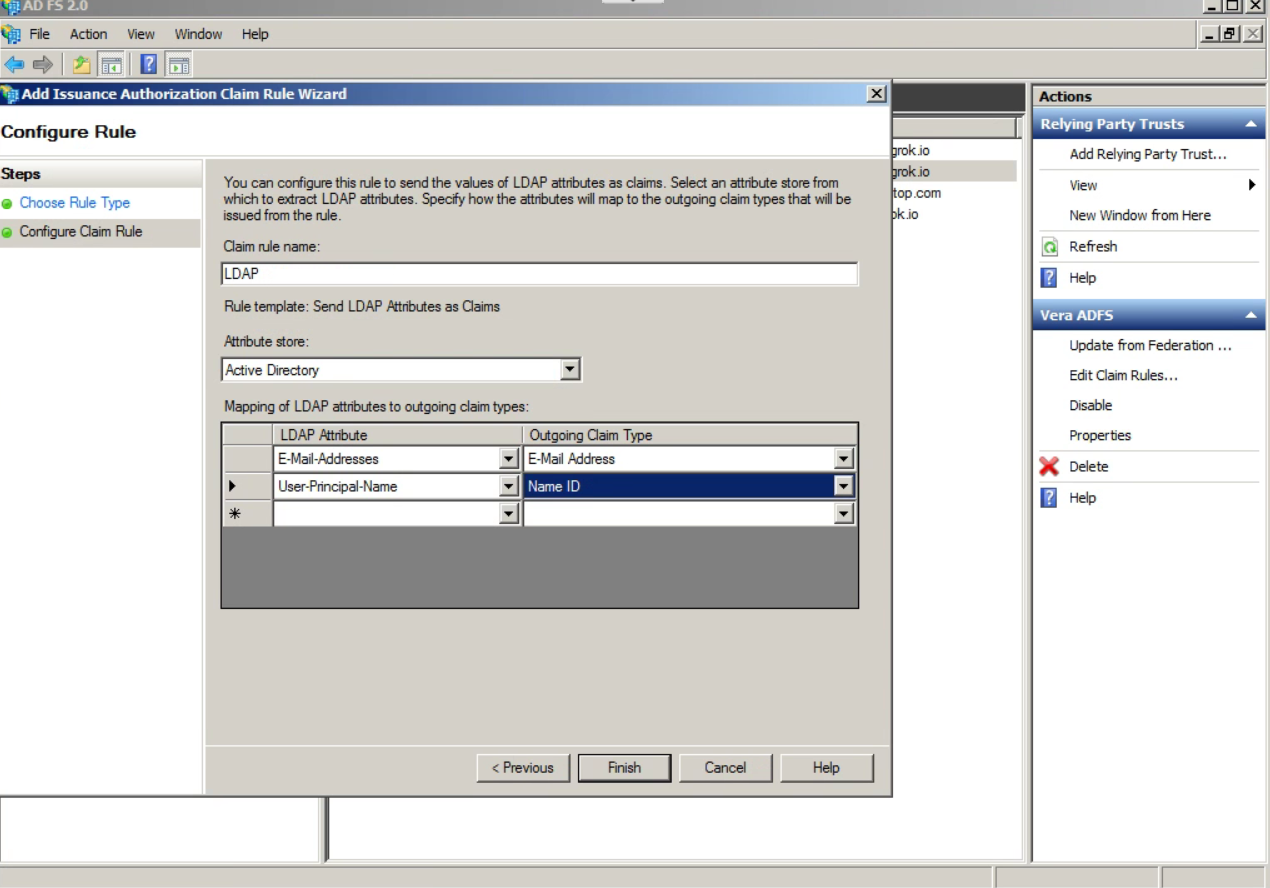Click the Finish button
Viewport: 1270px width, 888px height.
point(624,768)
